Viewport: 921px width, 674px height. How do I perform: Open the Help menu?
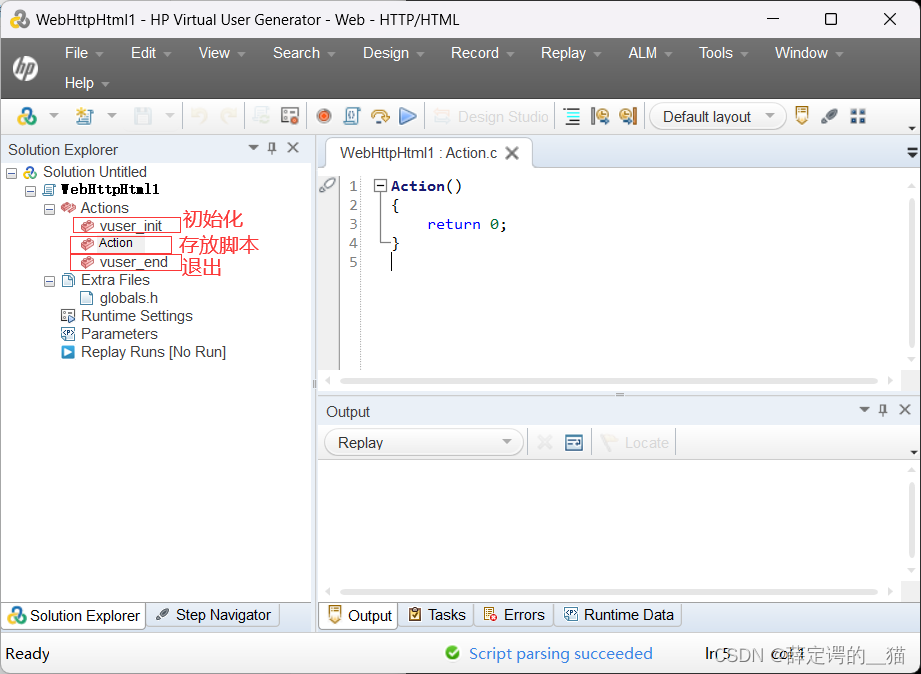point(87,83)
